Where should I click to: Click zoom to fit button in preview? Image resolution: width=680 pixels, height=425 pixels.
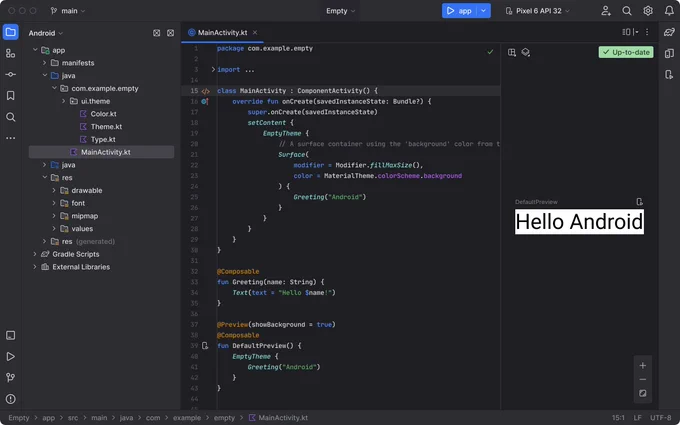643,393
